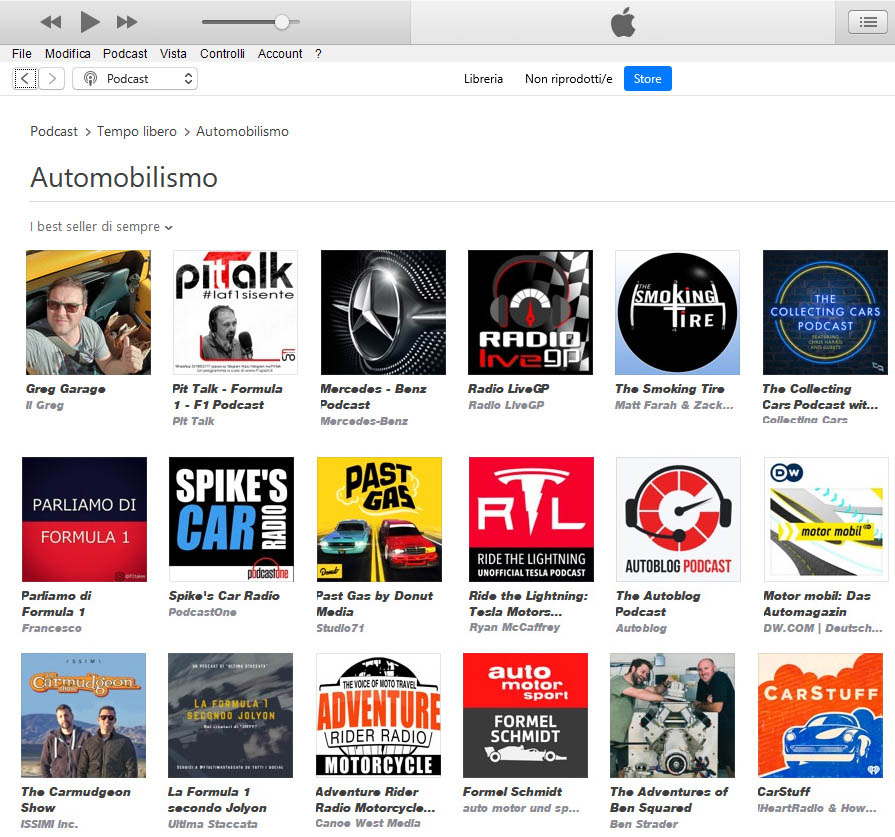Screen dimensions: 895x837
Task: Click the ISSIMI Inc. author link
Action: (x=49, y=824)
